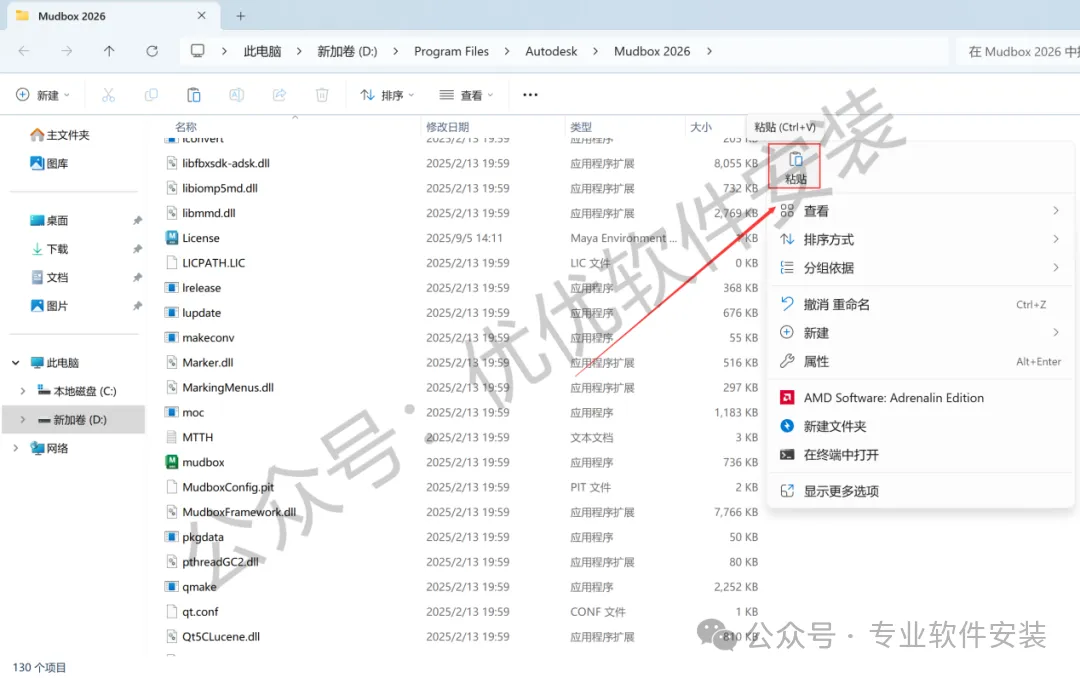Viewport: 1080px width, 678px height.
Task: Select the LICPATH.LIC file
Action: [x=214, y=263]
